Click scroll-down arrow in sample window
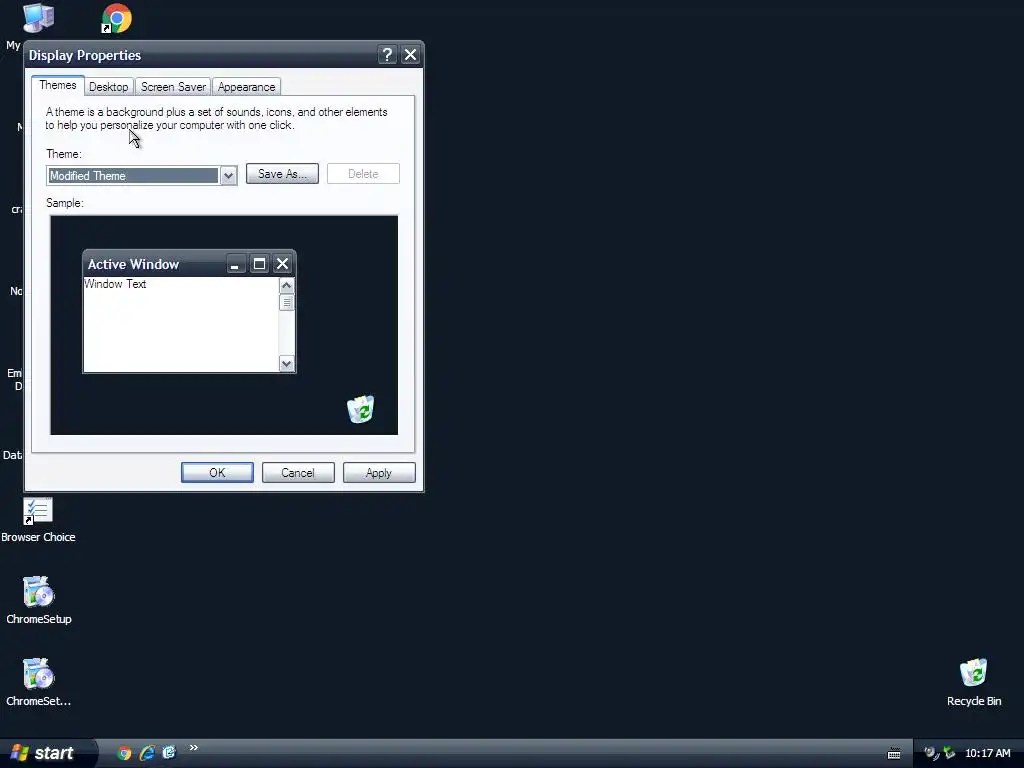Image resolution: width=1024 pixels, height=768 pixels. [287, 364]
